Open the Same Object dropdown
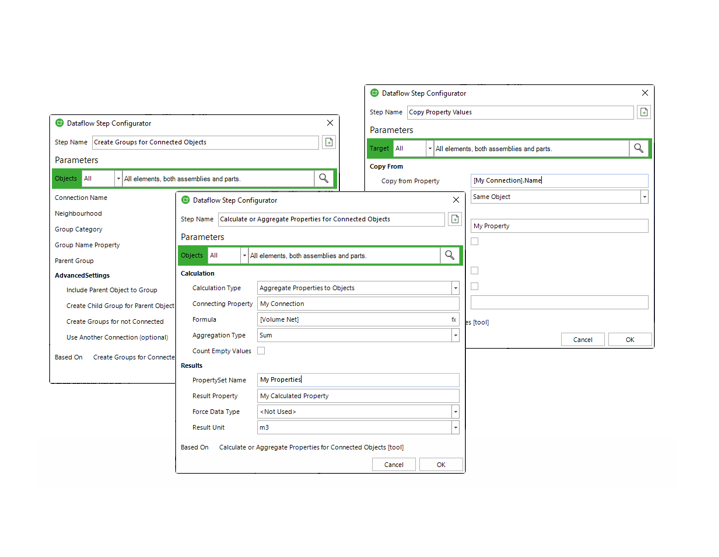 click(644, 197)
